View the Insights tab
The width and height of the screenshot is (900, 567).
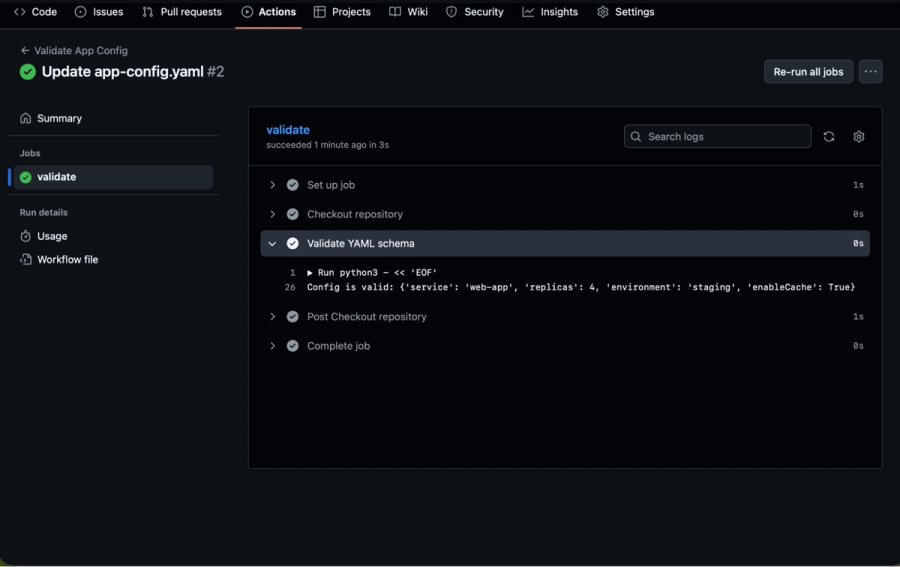(550, 11)
